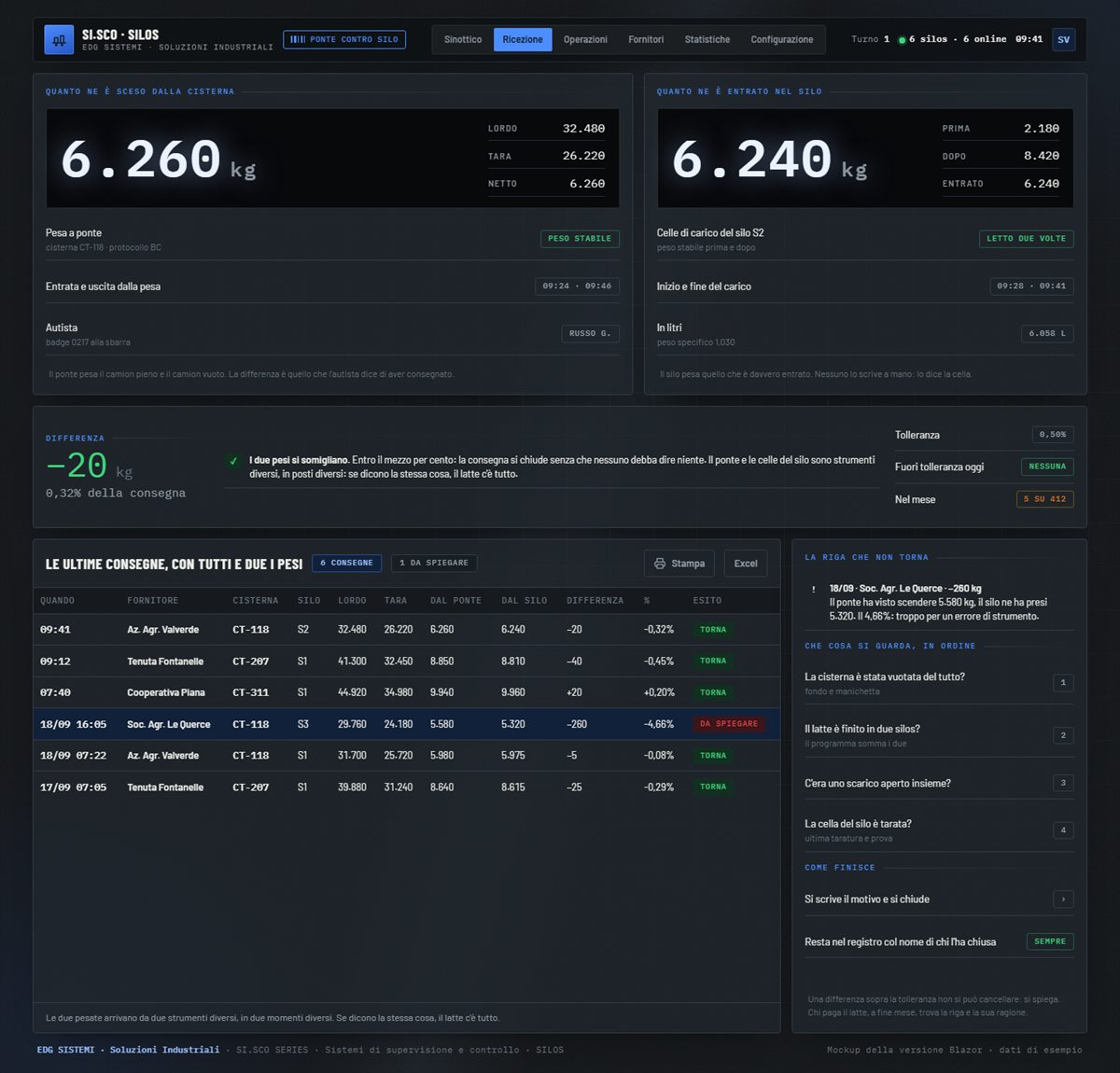The height and width of the screenshot is (1073, 1120).
Task: Click the 'PESO STABILE' status badge
Action: click(580, 239)
